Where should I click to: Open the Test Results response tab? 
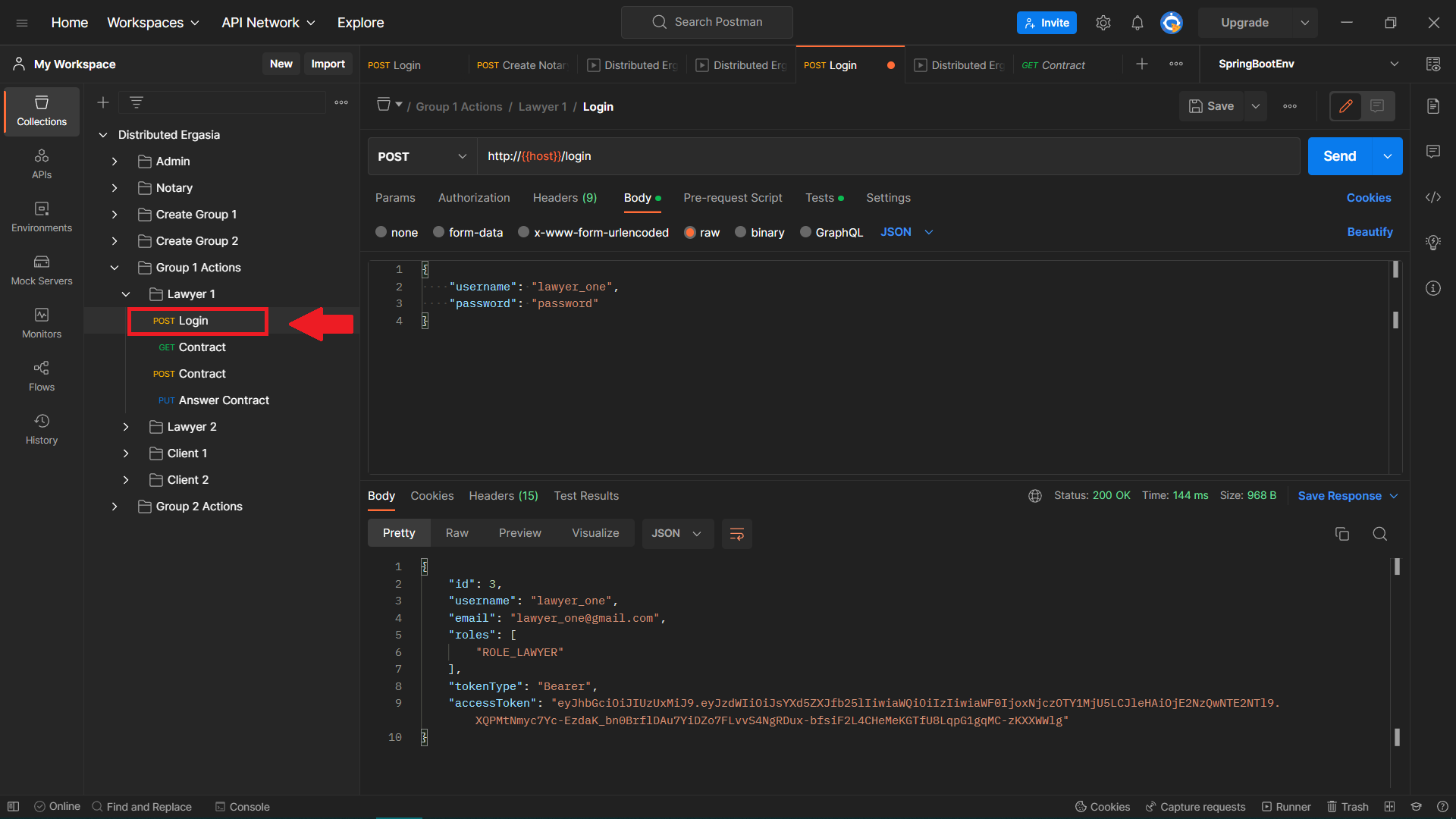coord(586,496)
